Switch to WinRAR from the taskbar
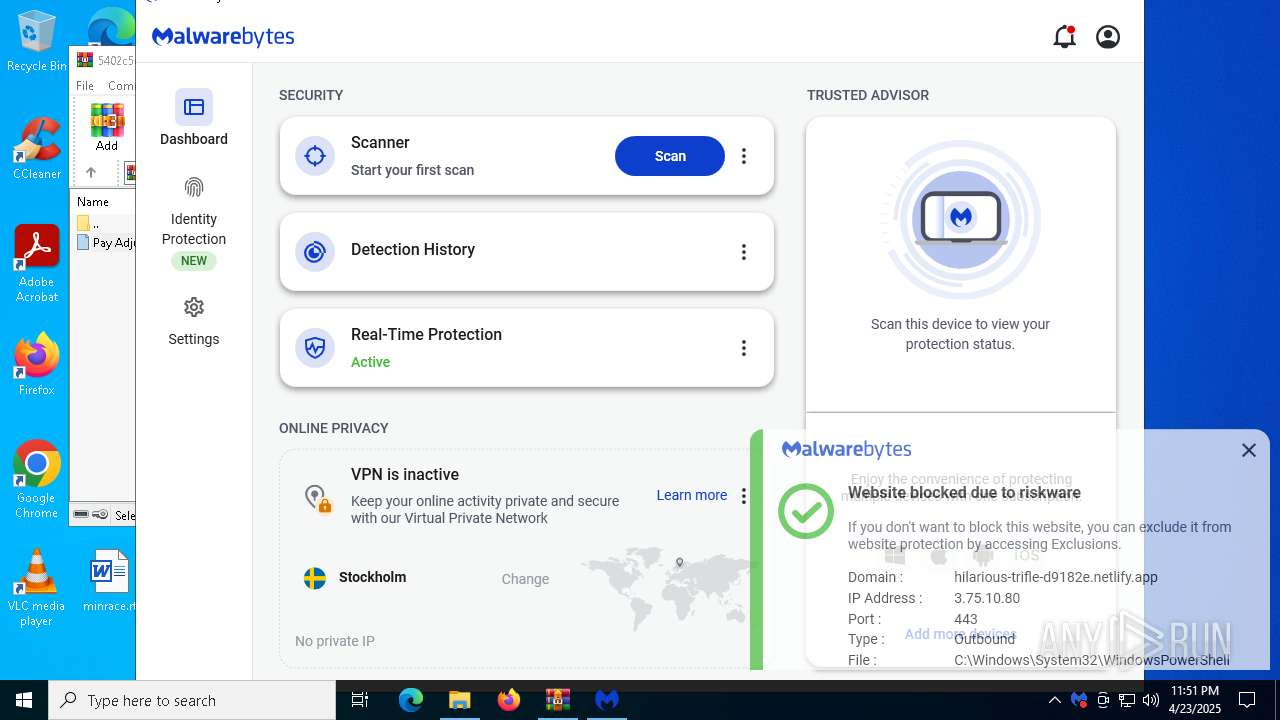 pyautogui.click(x=558, y=700)
